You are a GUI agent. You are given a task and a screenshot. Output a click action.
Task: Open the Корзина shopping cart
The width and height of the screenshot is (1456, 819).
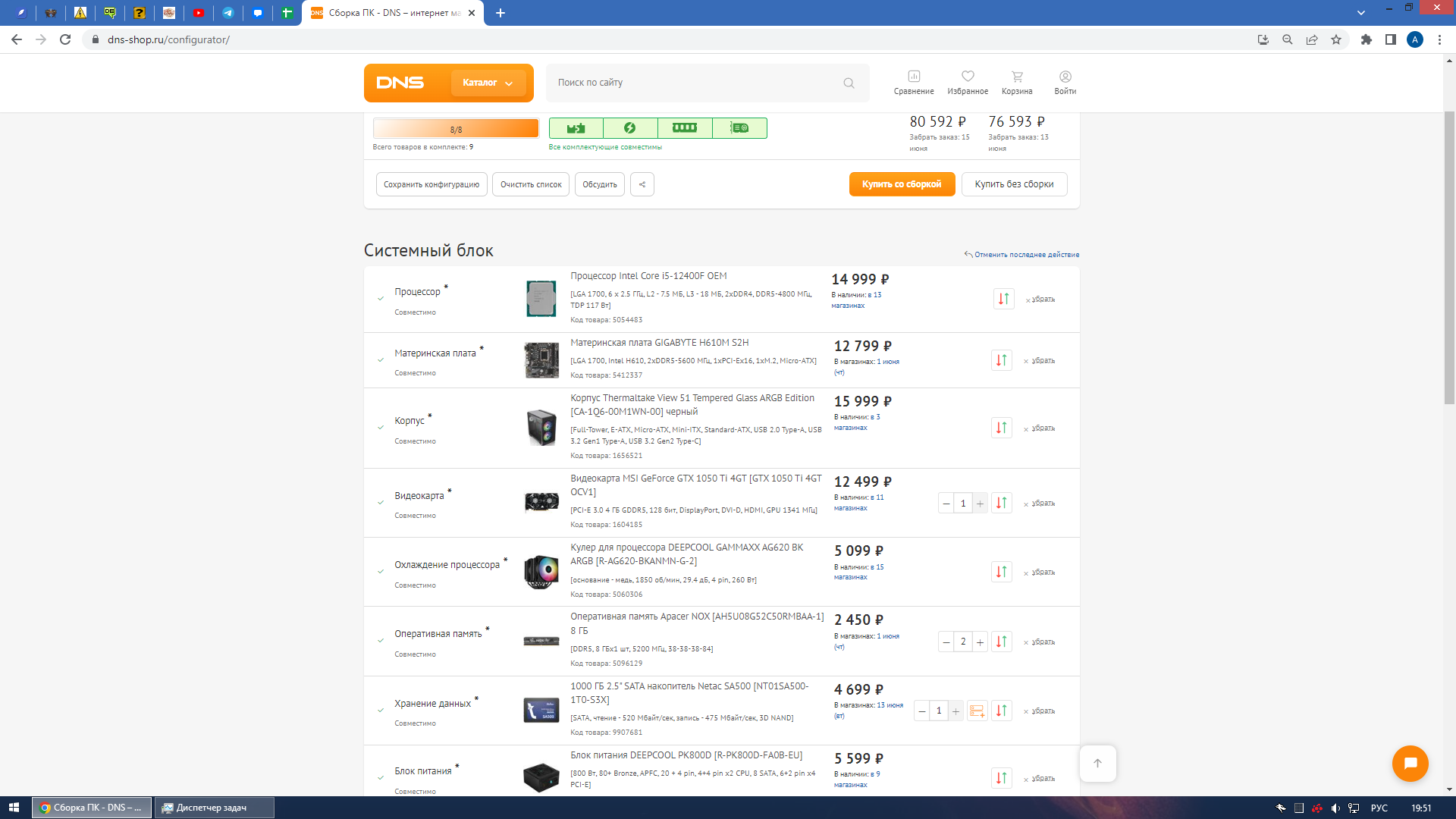tap(1017, 82)
